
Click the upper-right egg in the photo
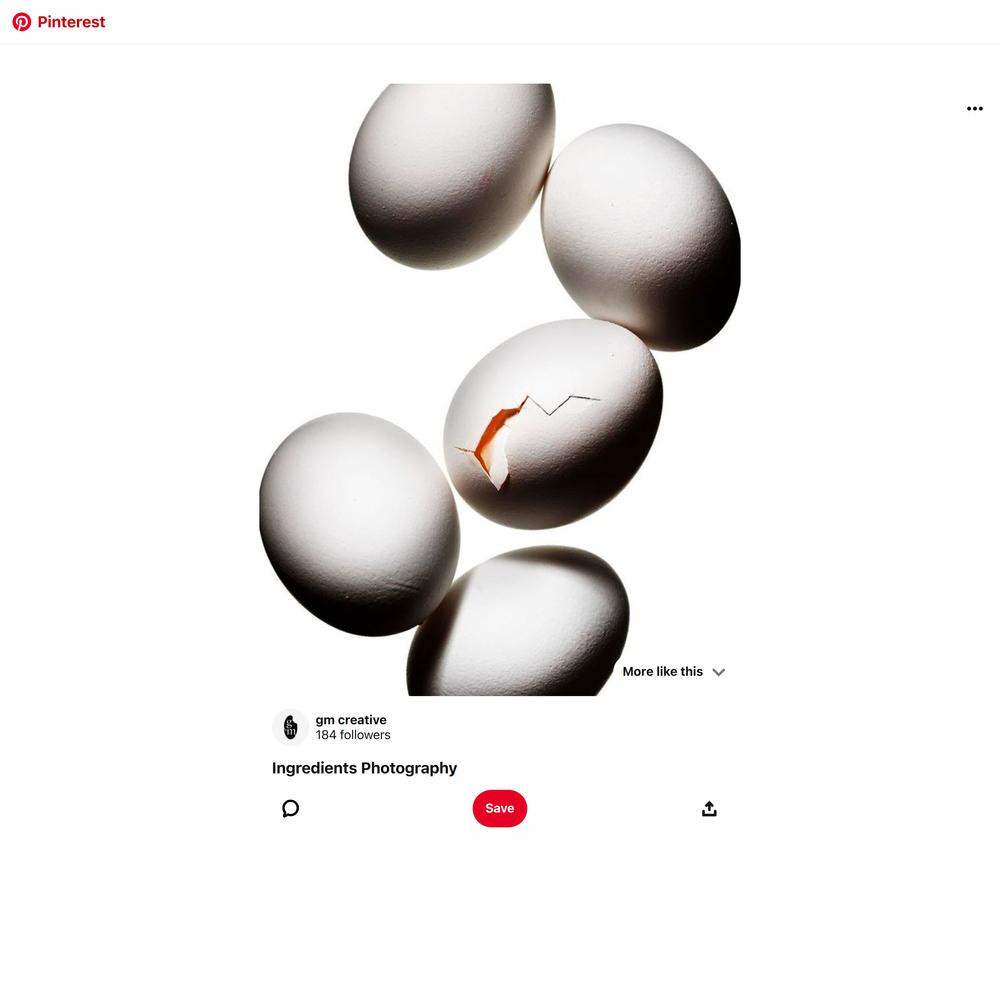pyautogui.click(x=640, y=237)
